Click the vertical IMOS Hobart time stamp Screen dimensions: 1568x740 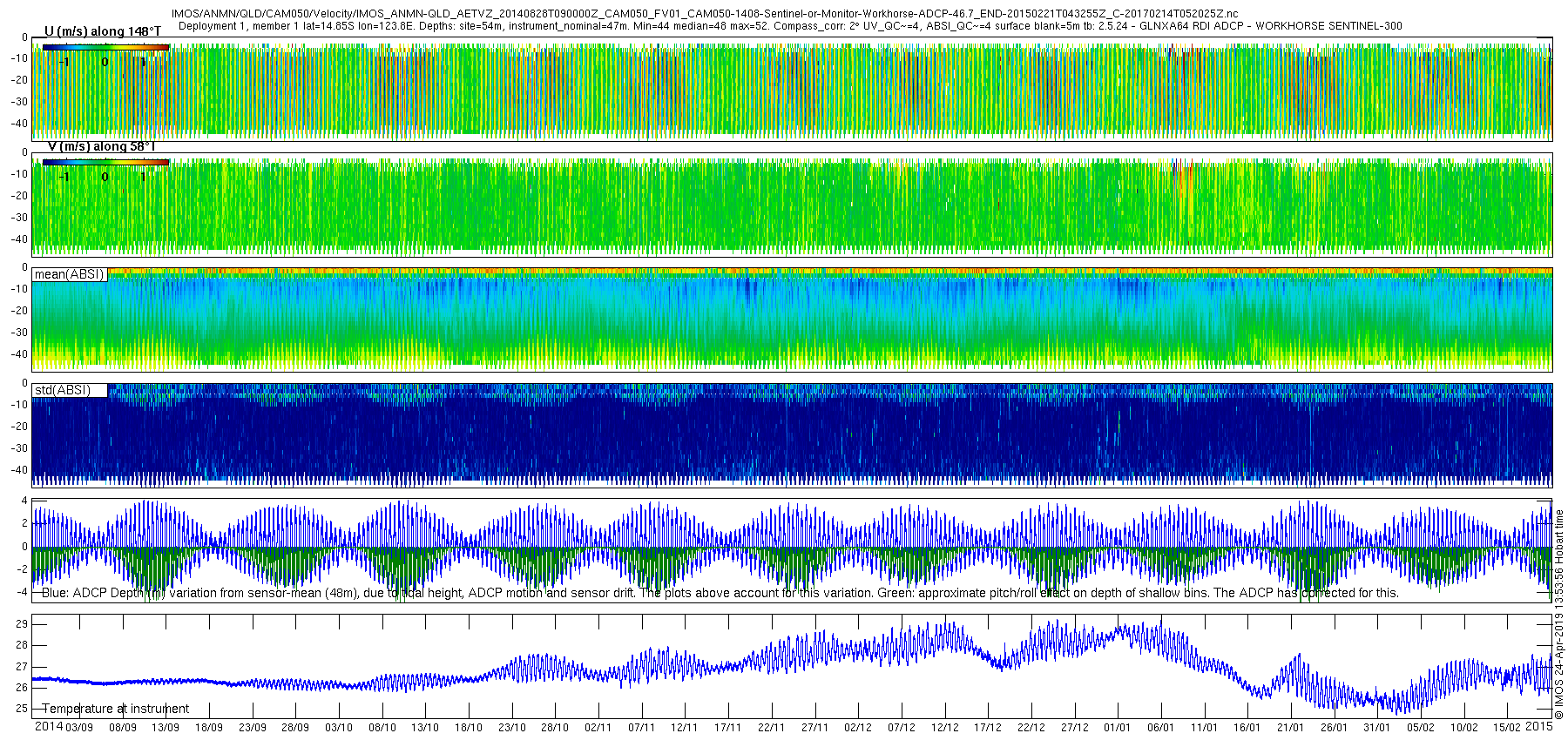click(1560, 616)
